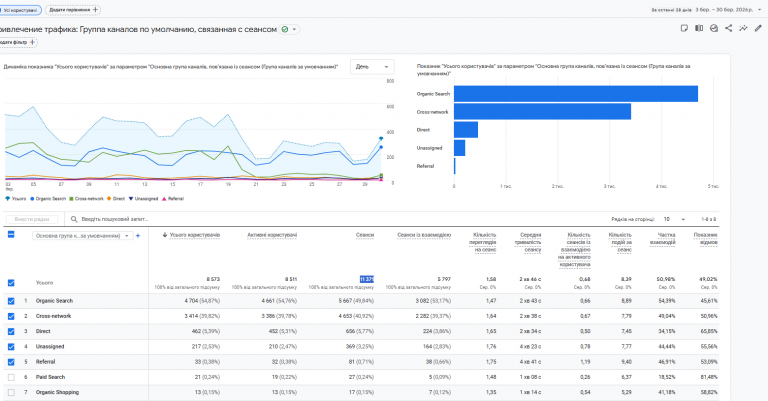The width and height of the screenshot is (768, 401).
Task: Edit report with the pencil icon
Action: [758, 28]
